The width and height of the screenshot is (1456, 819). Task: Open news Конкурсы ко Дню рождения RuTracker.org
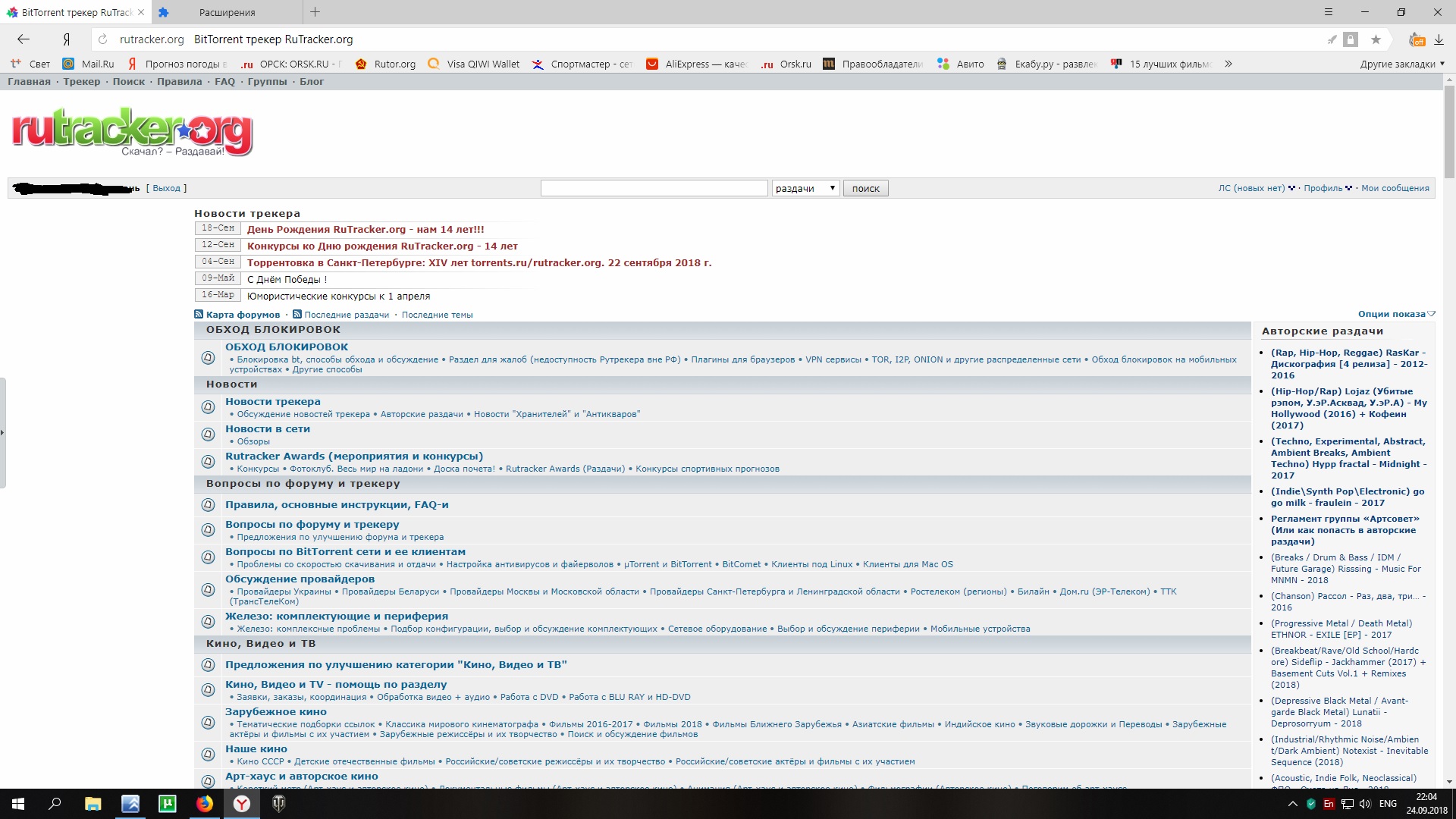(x=382, y=246)
